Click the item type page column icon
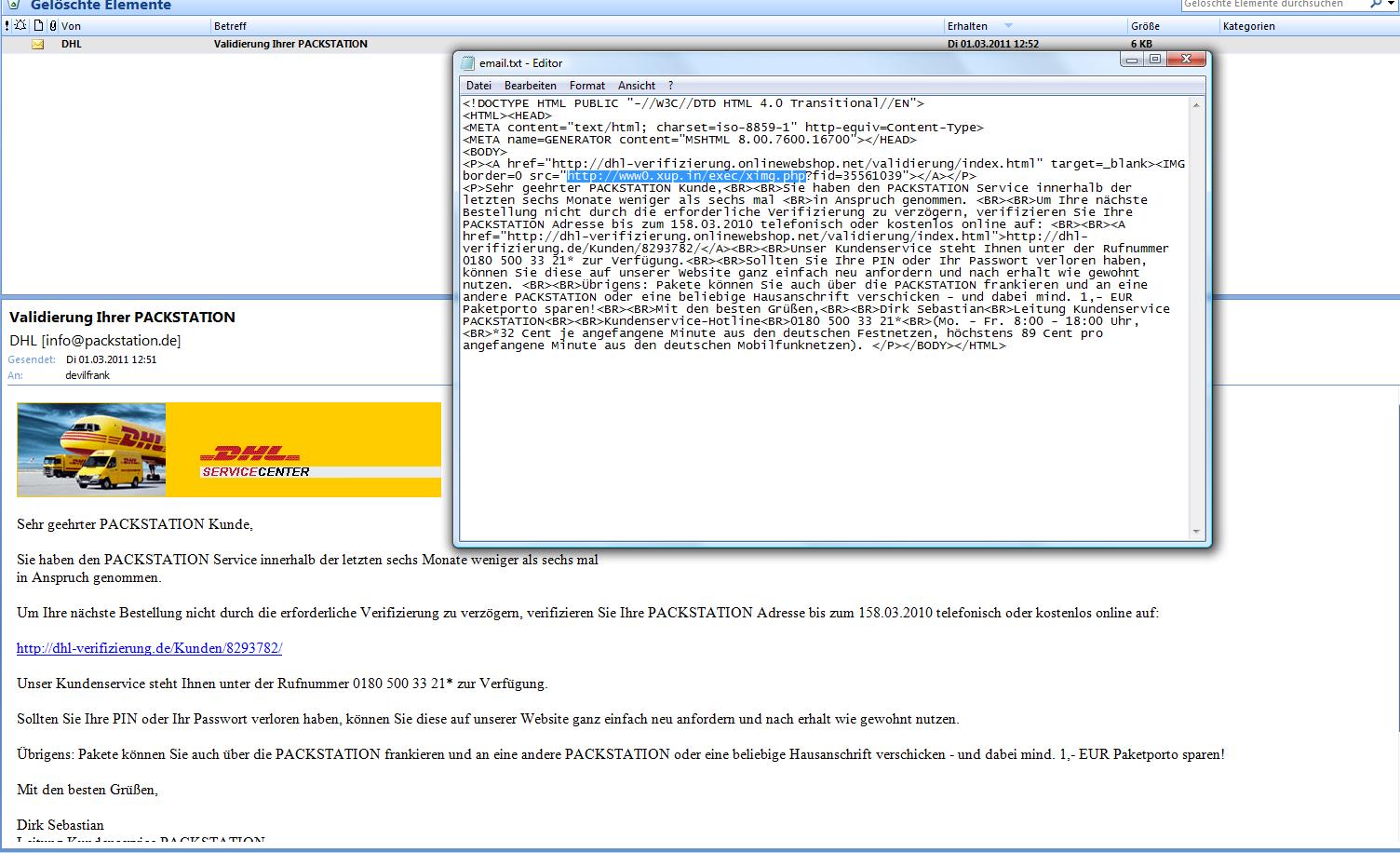The image size is (1400, 853). click(39, 26)
